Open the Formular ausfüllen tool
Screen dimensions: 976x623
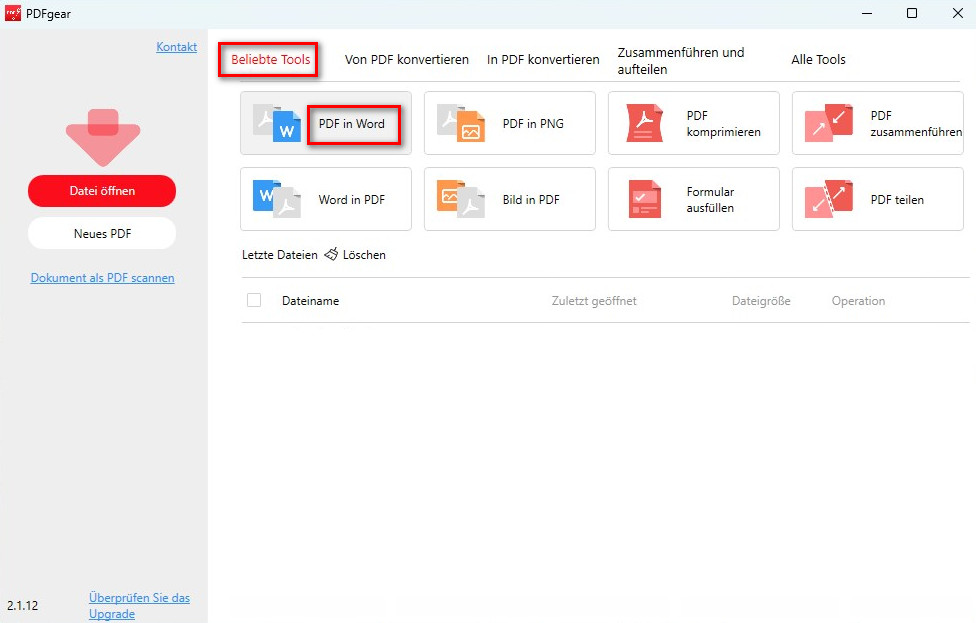click(693, 199)
